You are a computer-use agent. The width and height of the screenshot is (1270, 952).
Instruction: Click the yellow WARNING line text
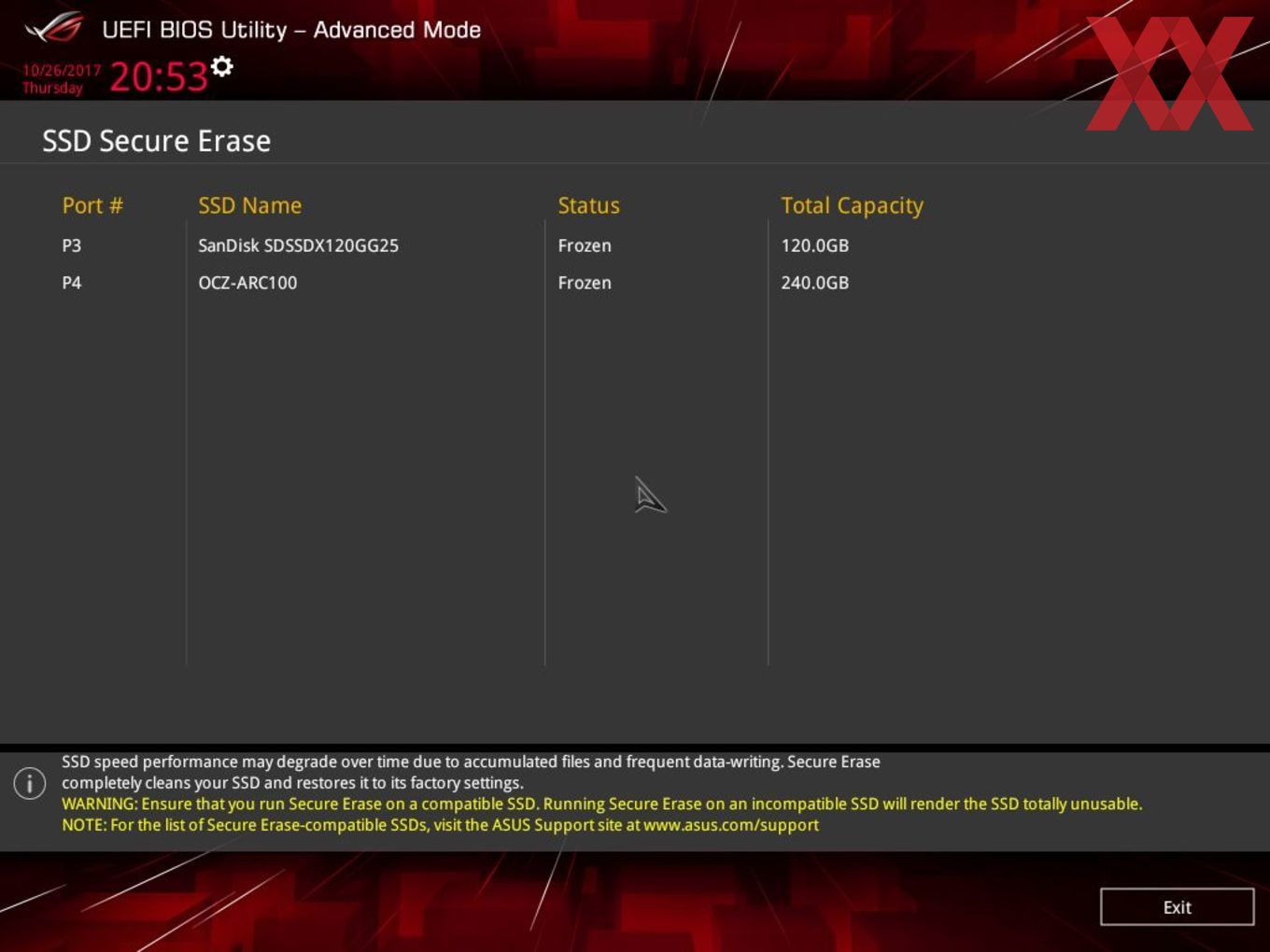[x=601, y=804]
